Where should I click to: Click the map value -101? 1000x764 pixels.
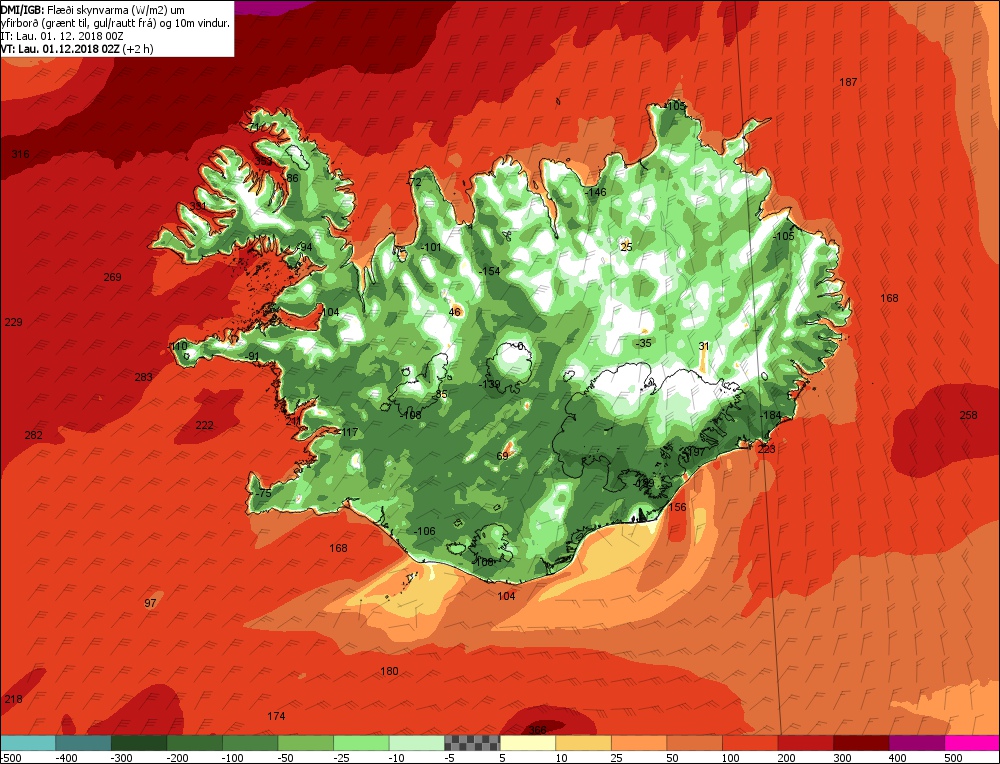[x=431, y=247]
